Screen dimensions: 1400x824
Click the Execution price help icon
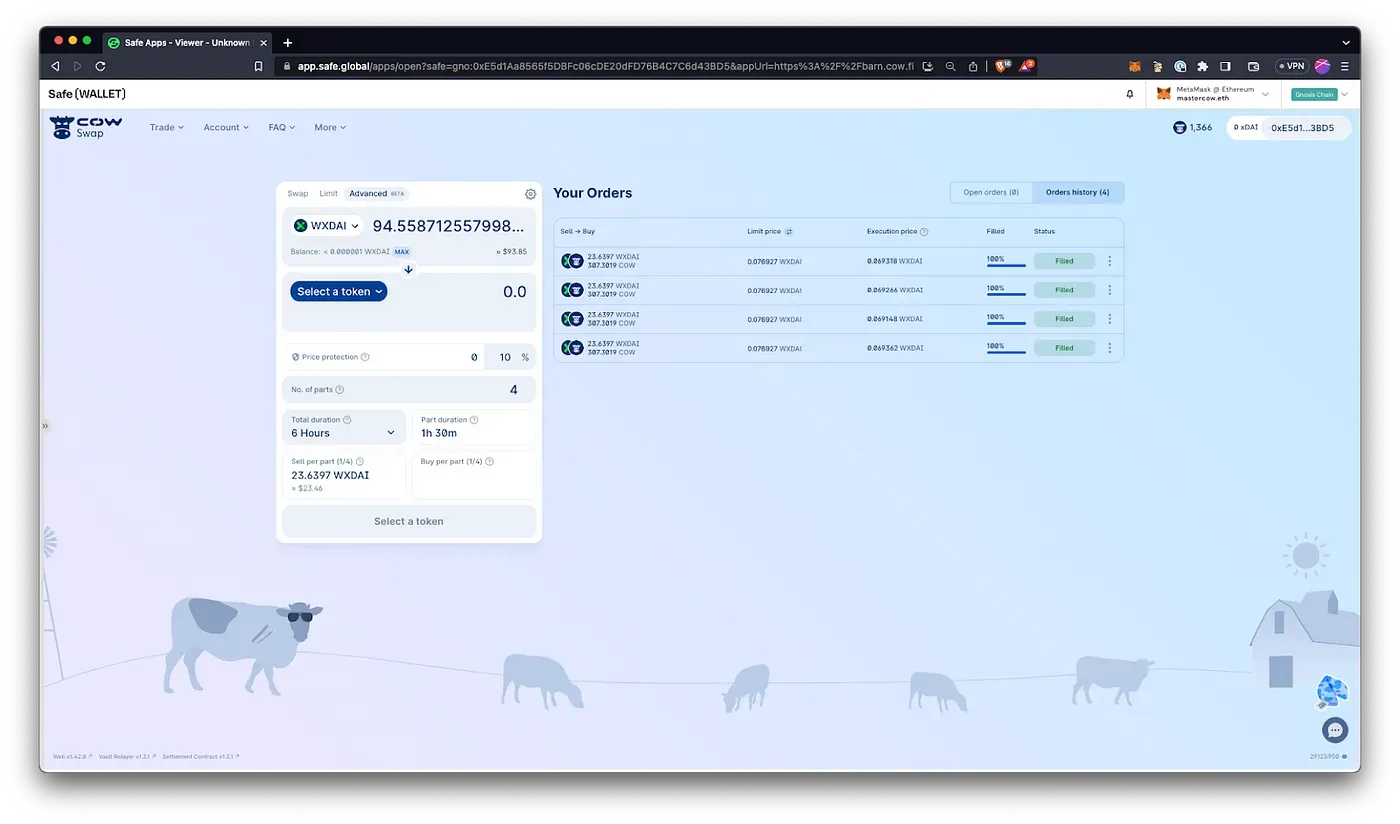coord(924,231)
